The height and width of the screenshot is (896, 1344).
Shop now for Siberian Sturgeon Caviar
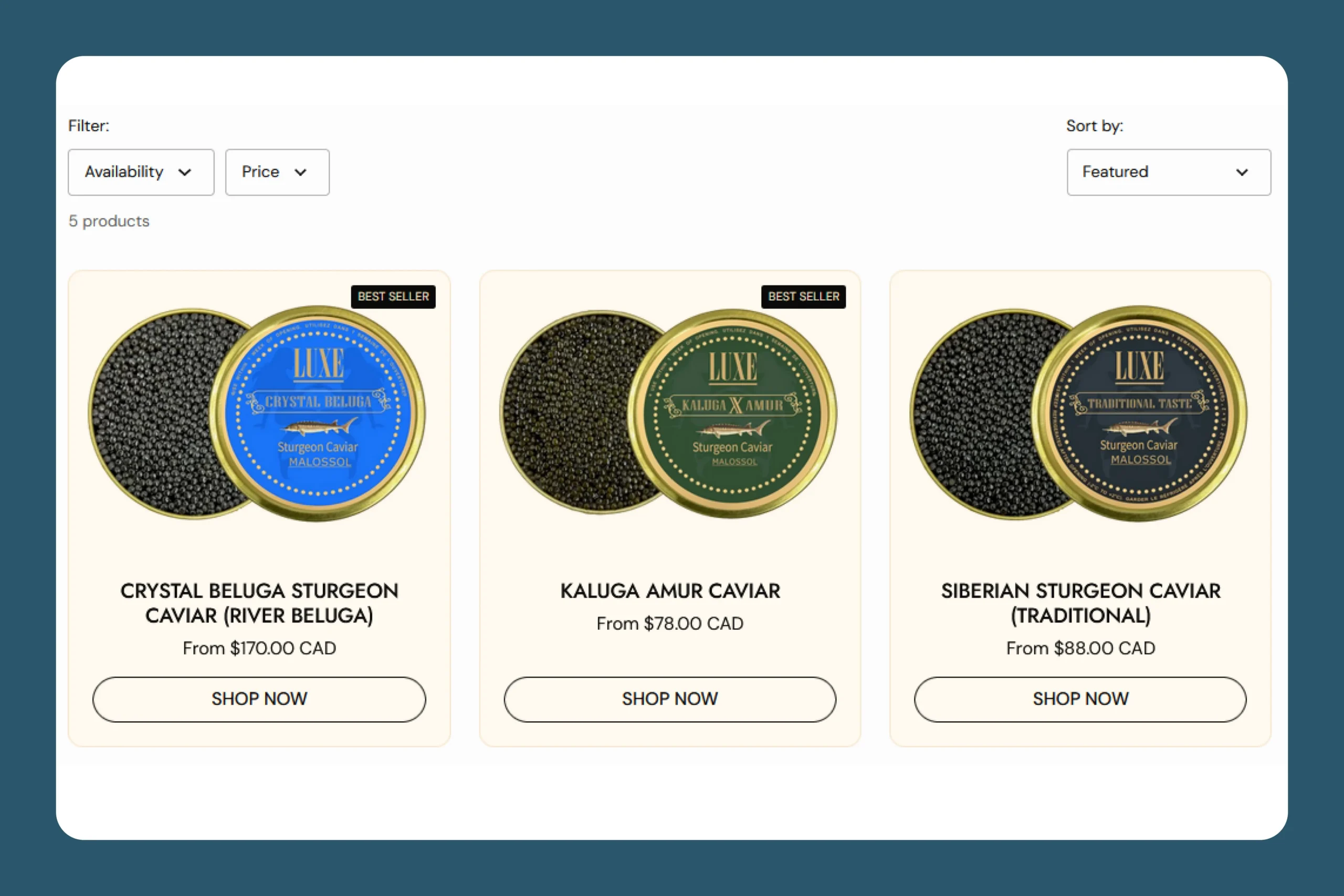coord(1080,699)
